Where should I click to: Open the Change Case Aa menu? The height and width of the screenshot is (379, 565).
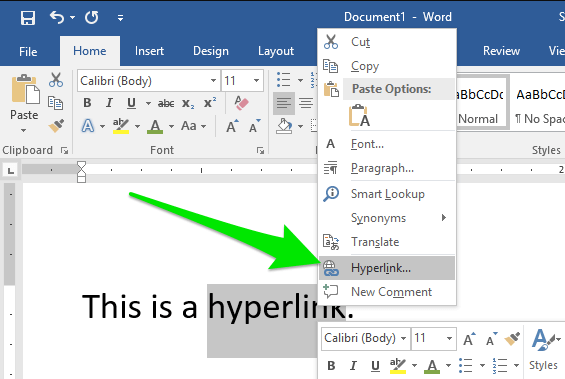[193, 126]
